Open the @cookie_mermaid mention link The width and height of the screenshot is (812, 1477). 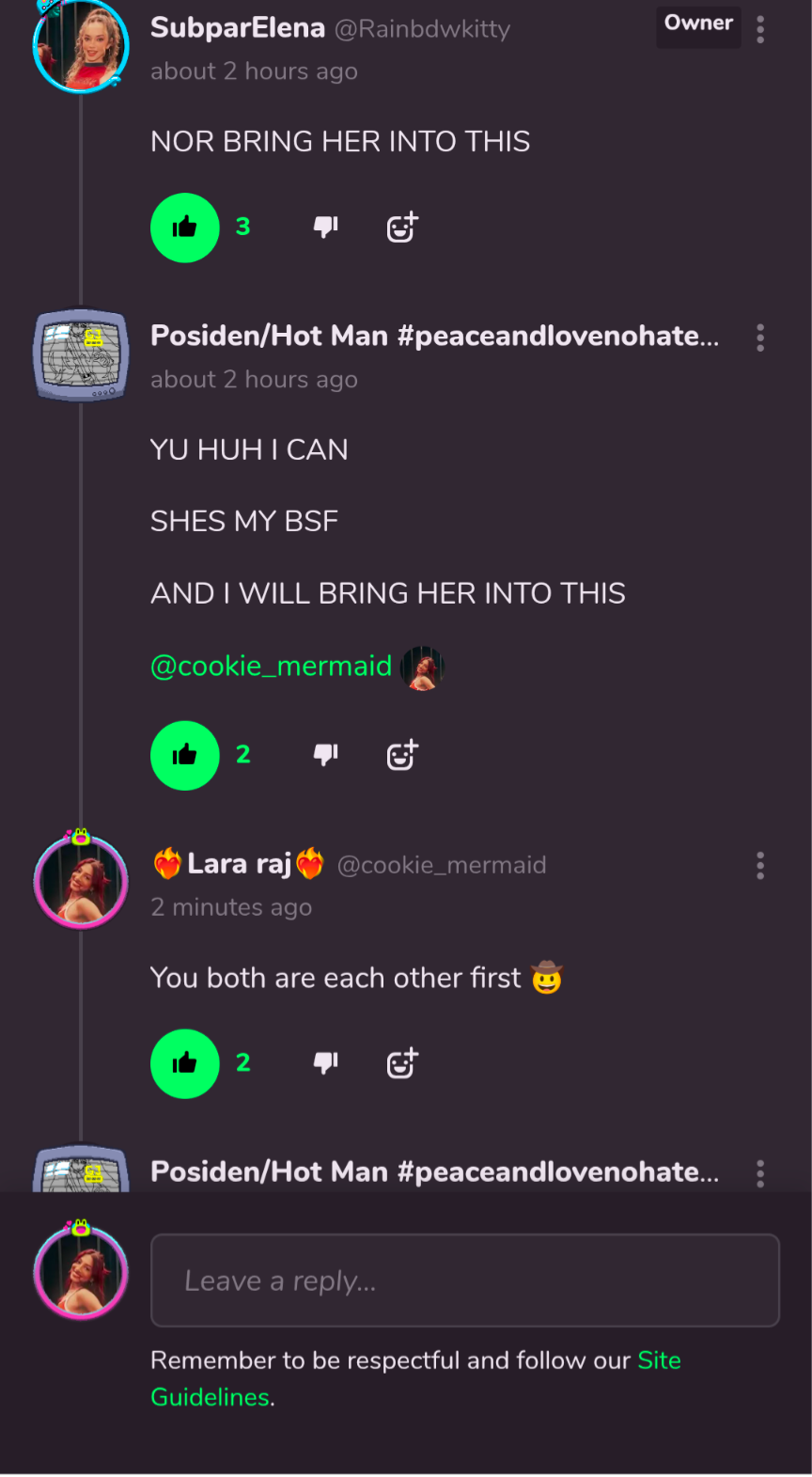click(271, 667)
